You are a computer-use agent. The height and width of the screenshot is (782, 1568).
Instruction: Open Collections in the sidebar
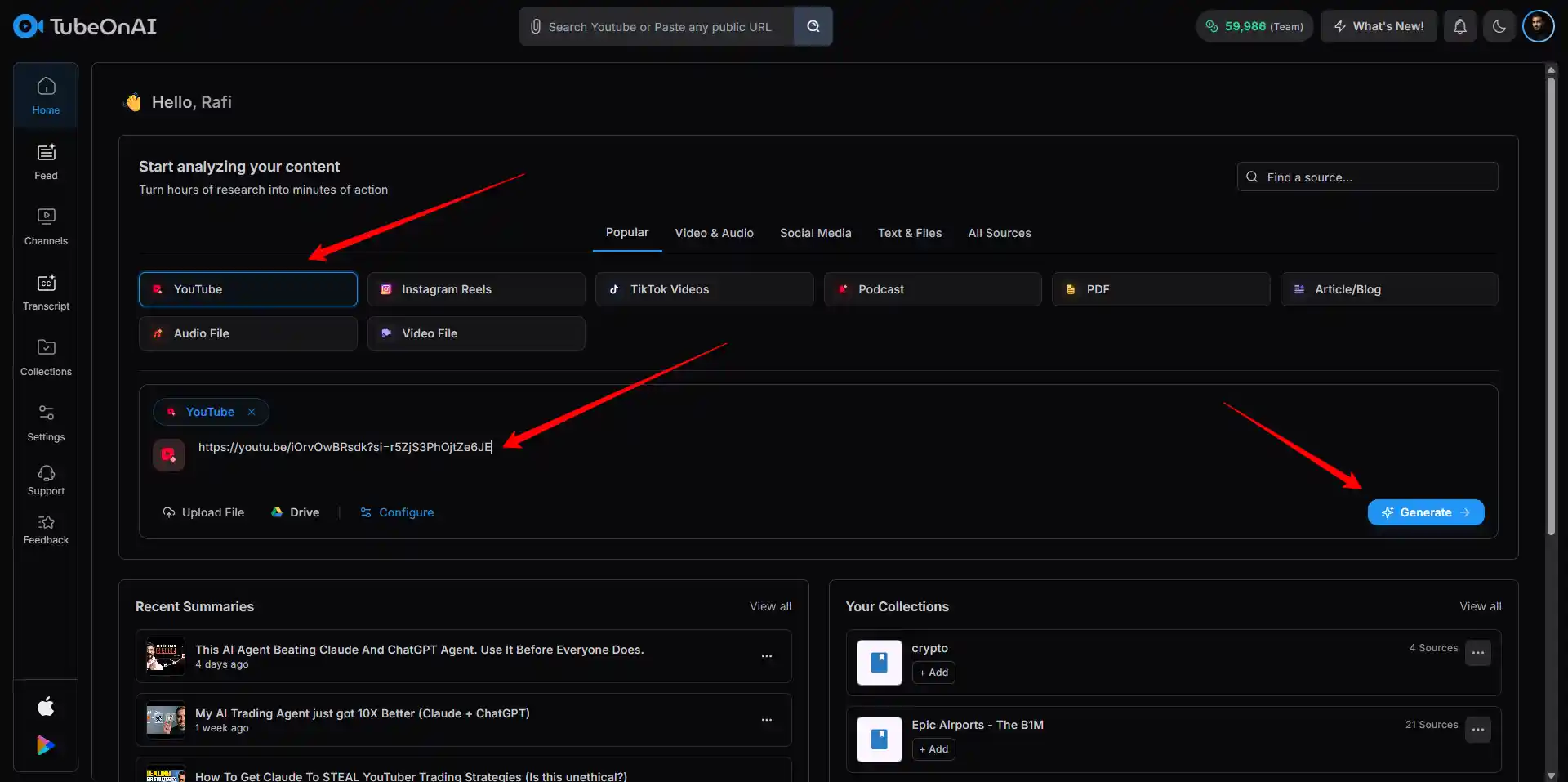[46, 358]
